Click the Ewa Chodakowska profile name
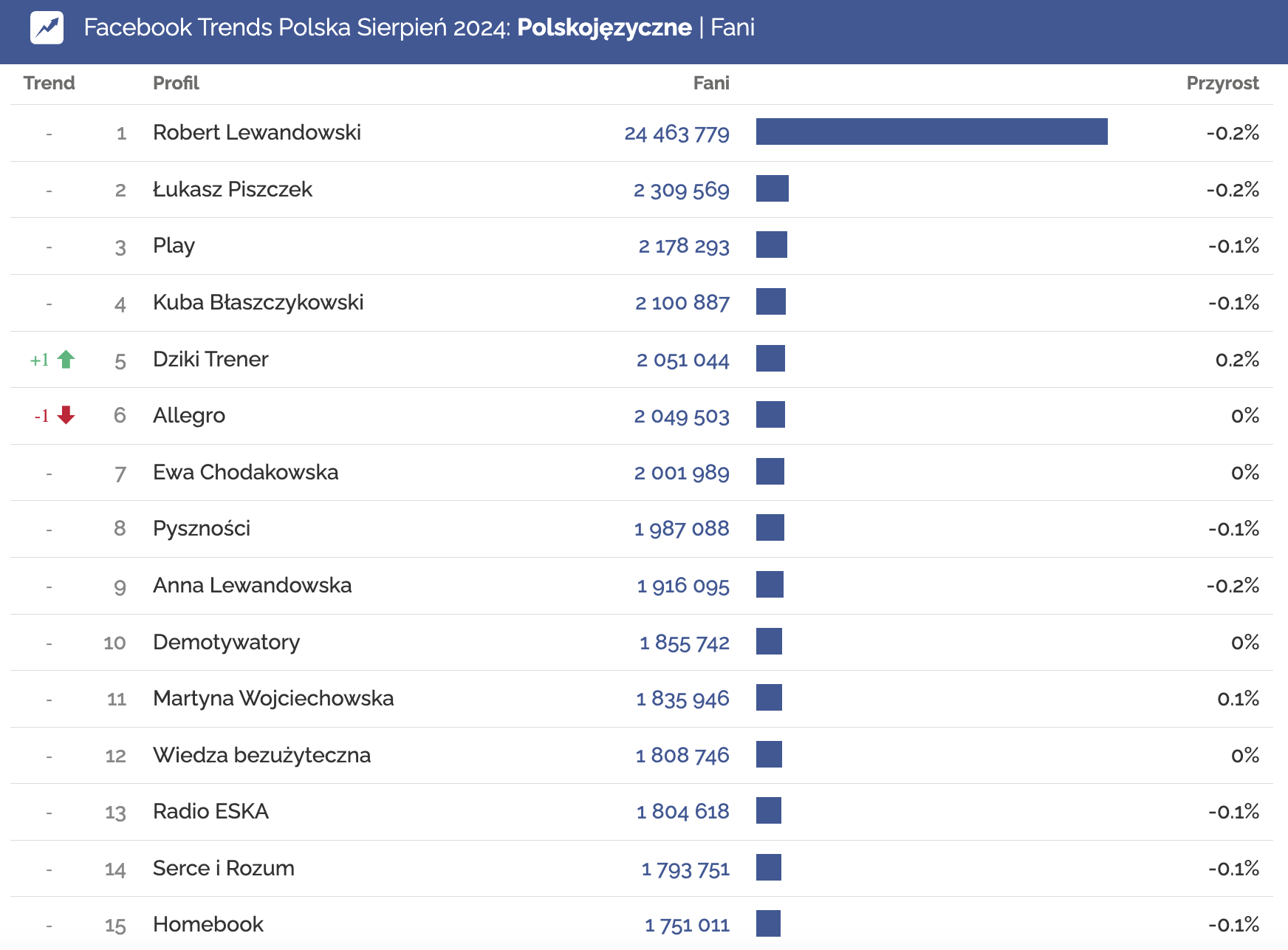The width and height of the screenshot is (1288, 950). click(x=245, y=472)
